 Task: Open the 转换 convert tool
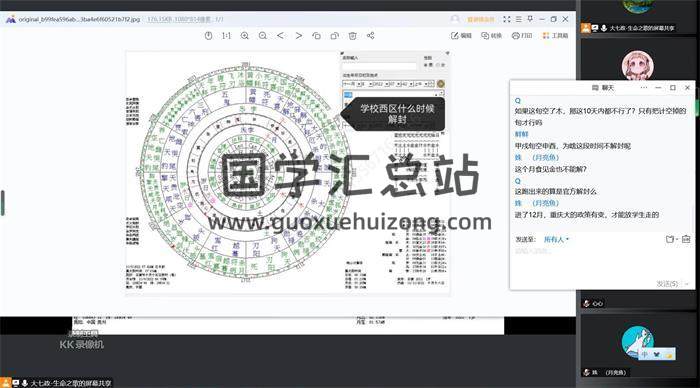492,35
